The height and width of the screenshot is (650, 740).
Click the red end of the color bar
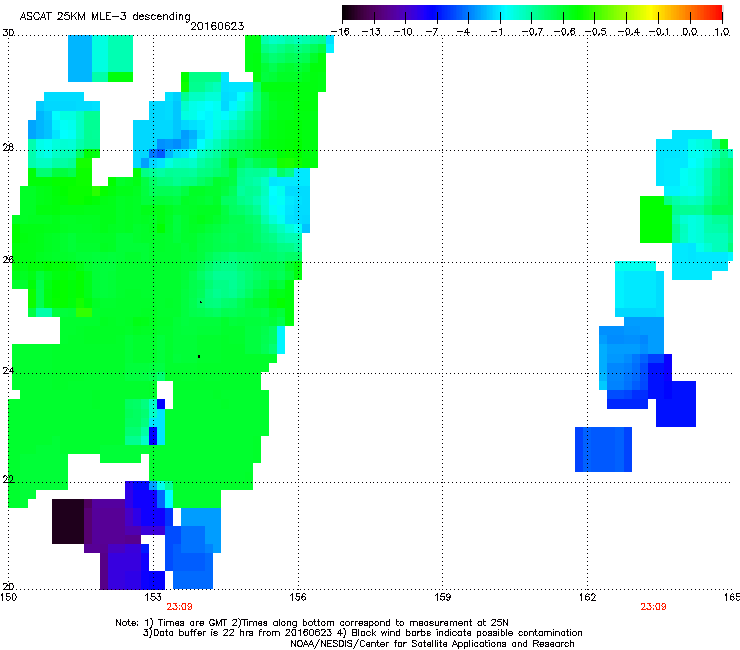point(715,12)
